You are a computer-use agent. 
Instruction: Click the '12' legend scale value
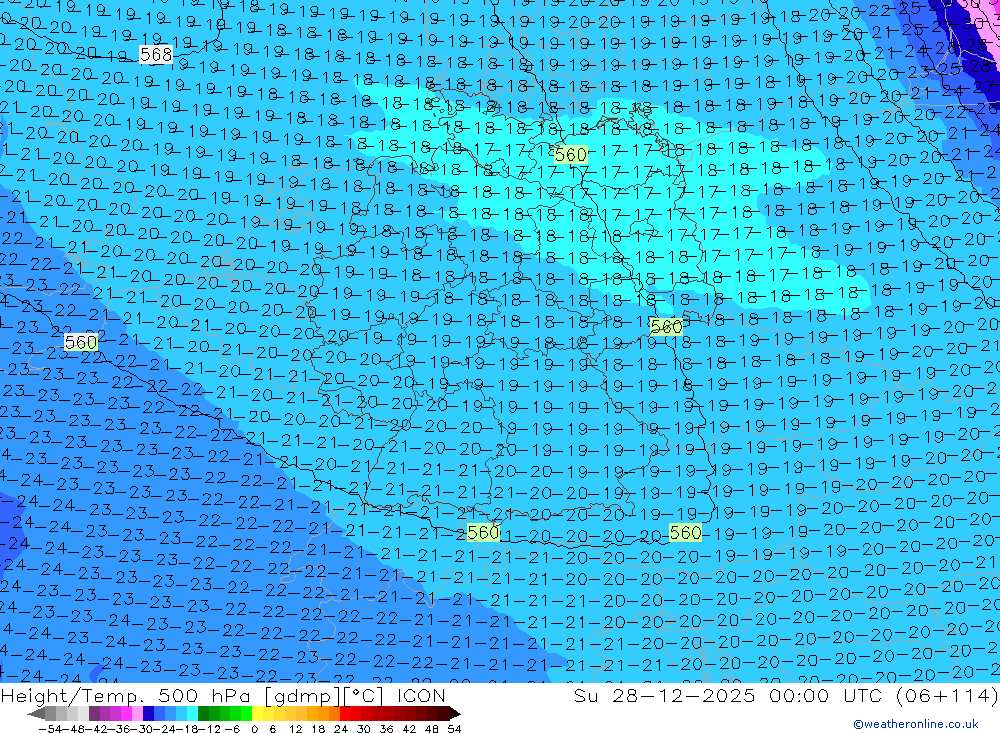(x=296, y=729)
